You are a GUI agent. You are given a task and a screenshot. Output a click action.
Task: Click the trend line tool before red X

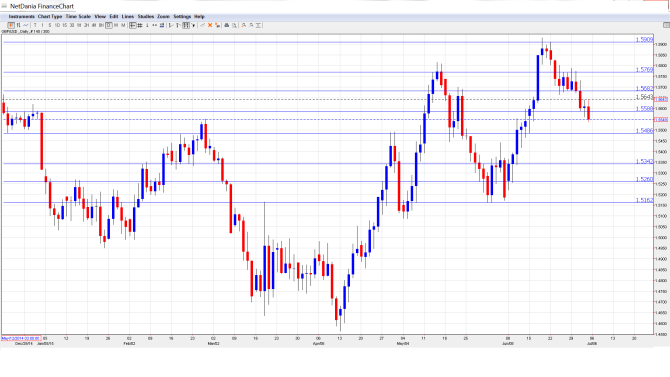point(203,25)
